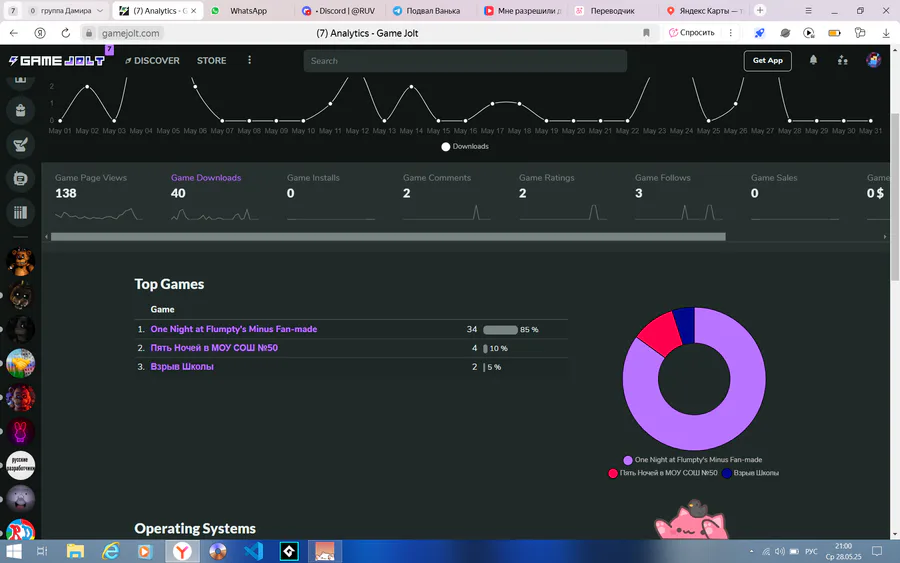Select the Game Follows metric
The height and width of the screenshot is (563, 900).
pos(678,198)
